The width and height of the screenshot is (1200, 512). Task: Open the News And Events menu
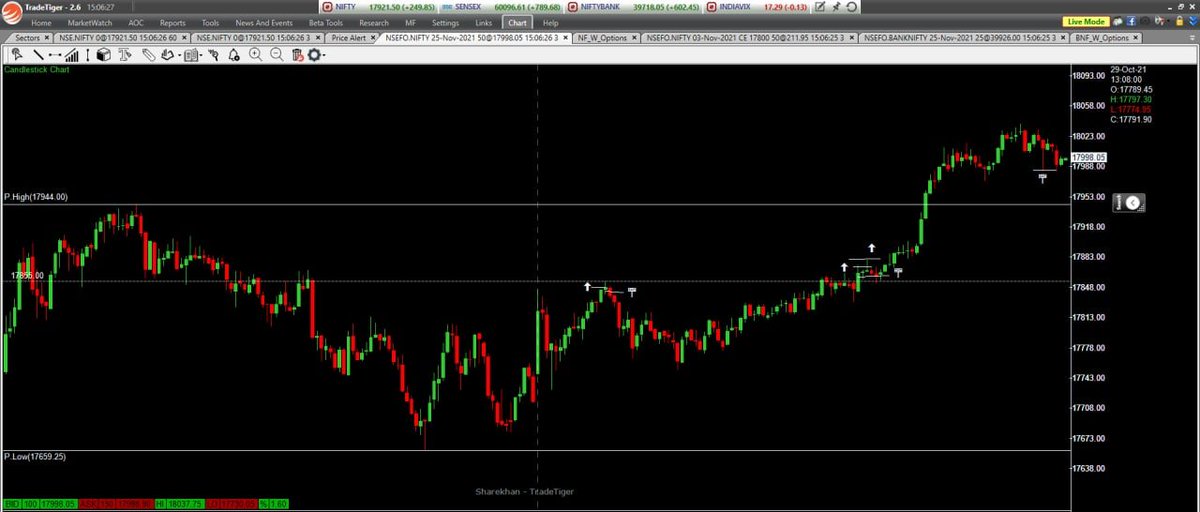pos(264,22)
